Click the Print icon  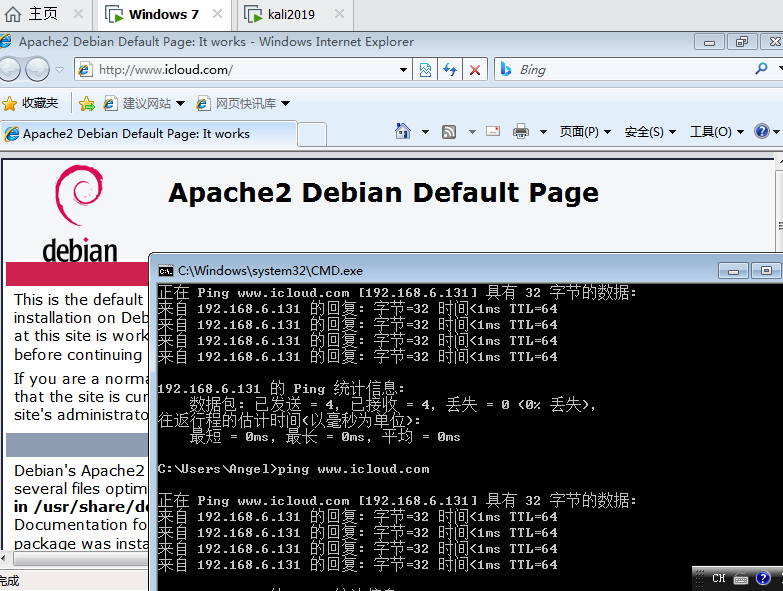[521, 131]
